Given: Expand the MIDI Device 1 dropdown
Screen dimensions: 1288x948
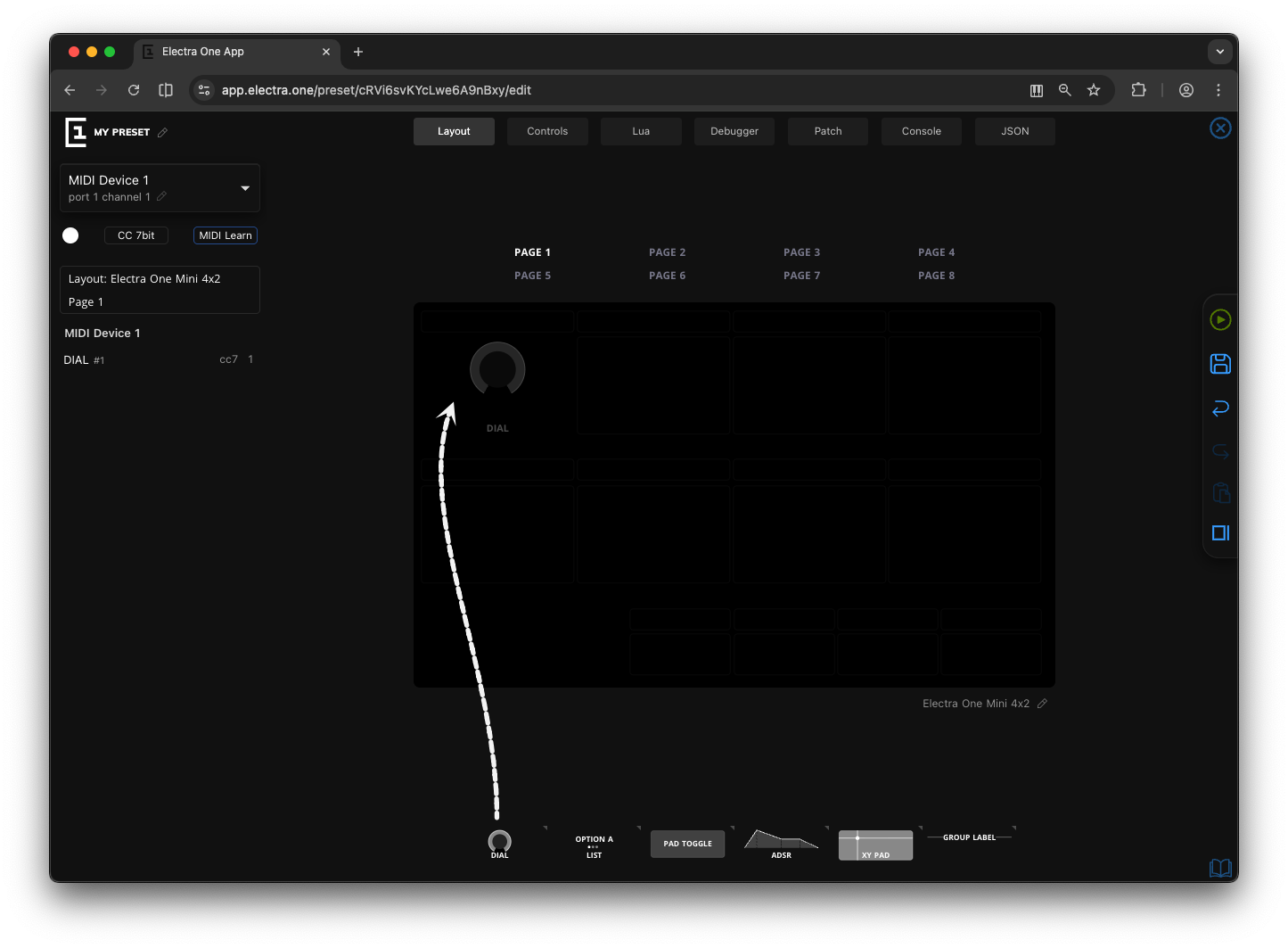Looking at the screenshot, I should click(x=244, y=188).
